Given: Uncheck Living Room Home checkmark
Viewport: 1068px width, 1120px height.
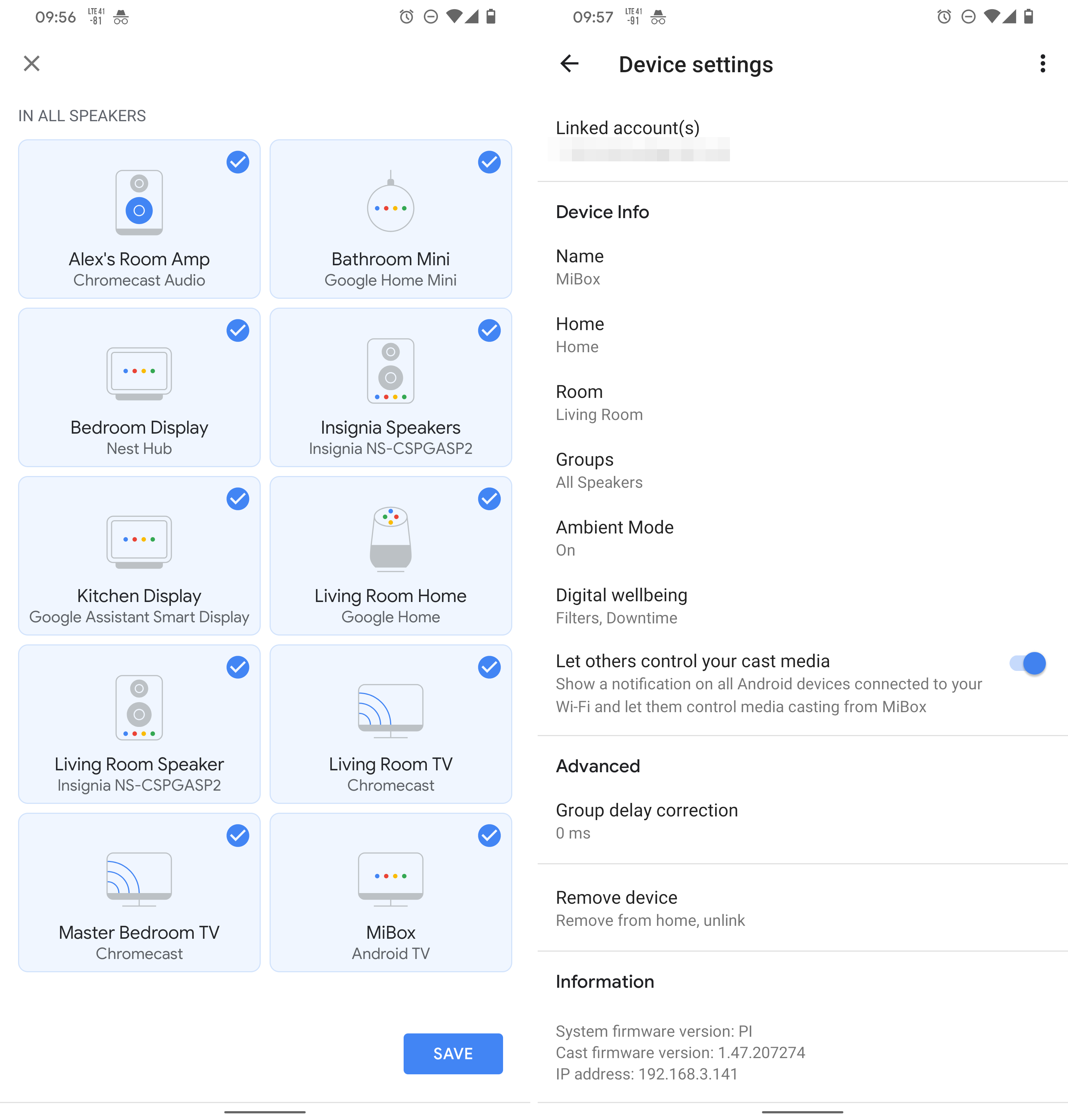Looking at the screenshot, I should point(489,499).
